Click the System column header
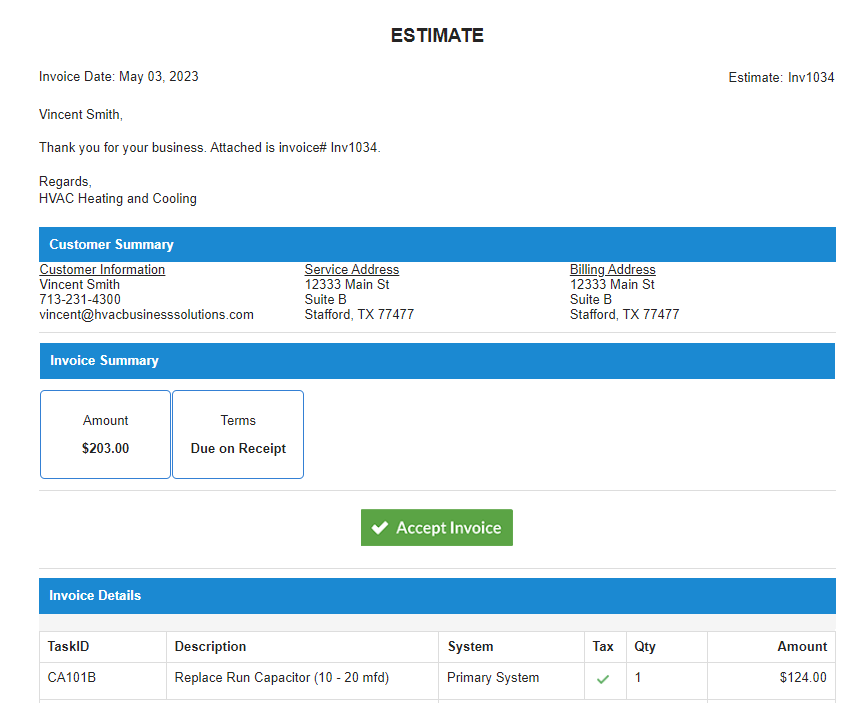850x703 pixels. 470,646
